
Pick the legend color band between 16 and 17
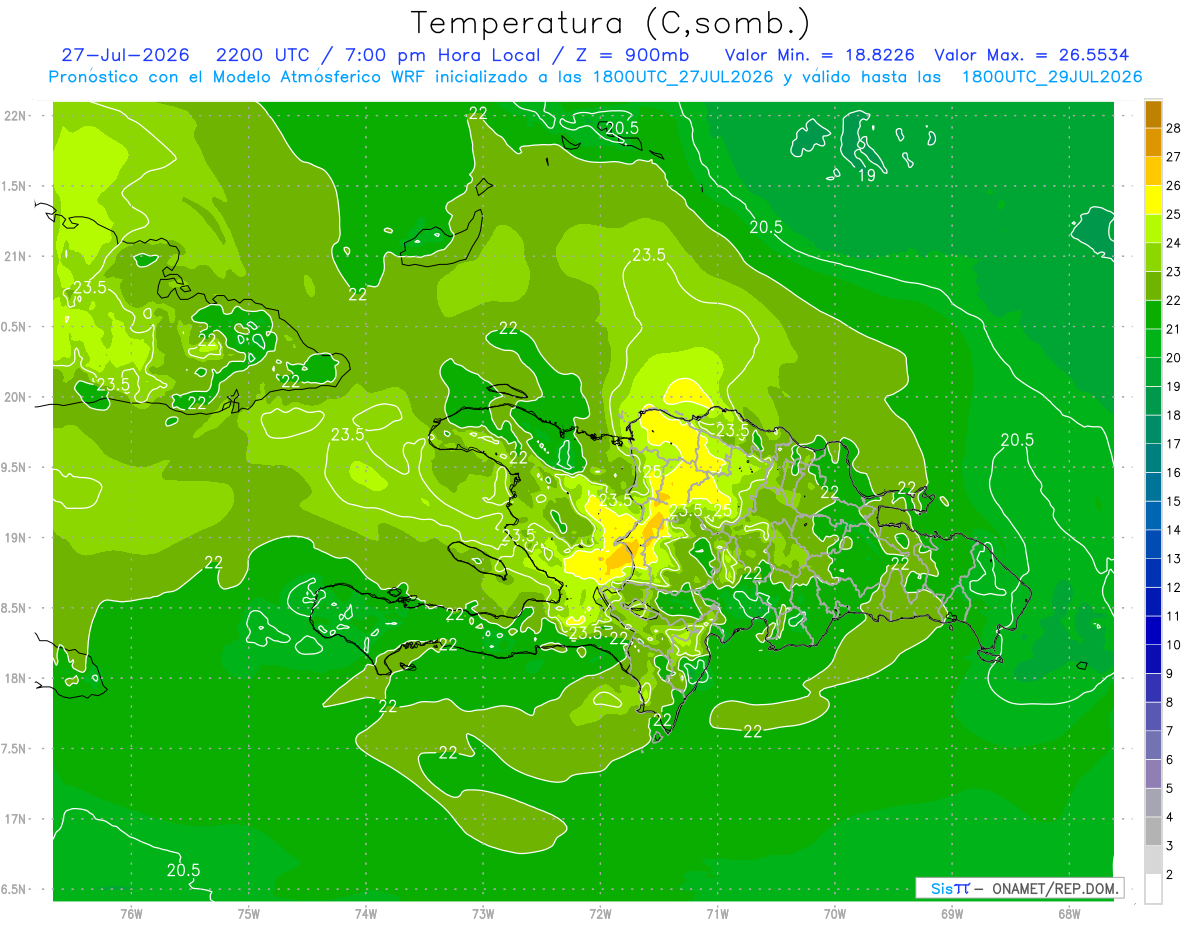coord(1153,458)
